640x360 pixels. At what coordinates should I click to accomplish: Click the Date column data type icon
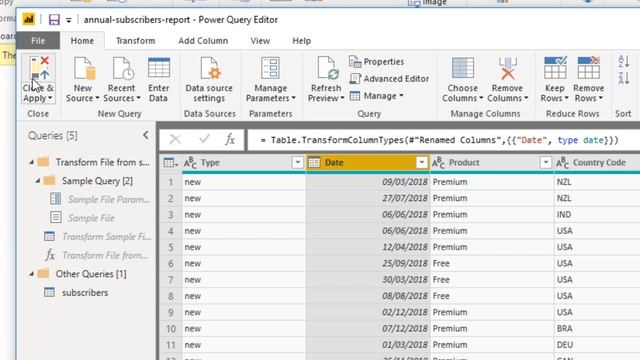pyautogui.click(x=314, y=163)
